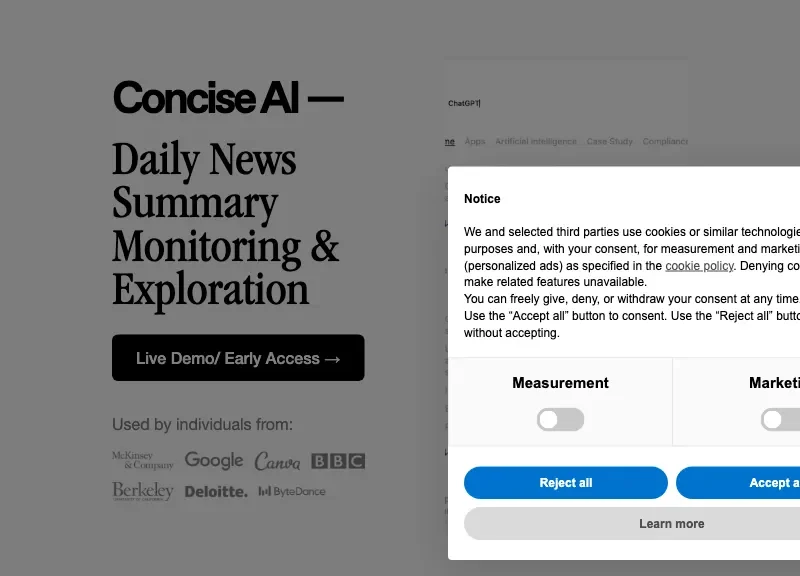Turn on the Marketing cookies toggle
Screen dimensions: 800x576
pyautogui.click(x=781, y=419)
